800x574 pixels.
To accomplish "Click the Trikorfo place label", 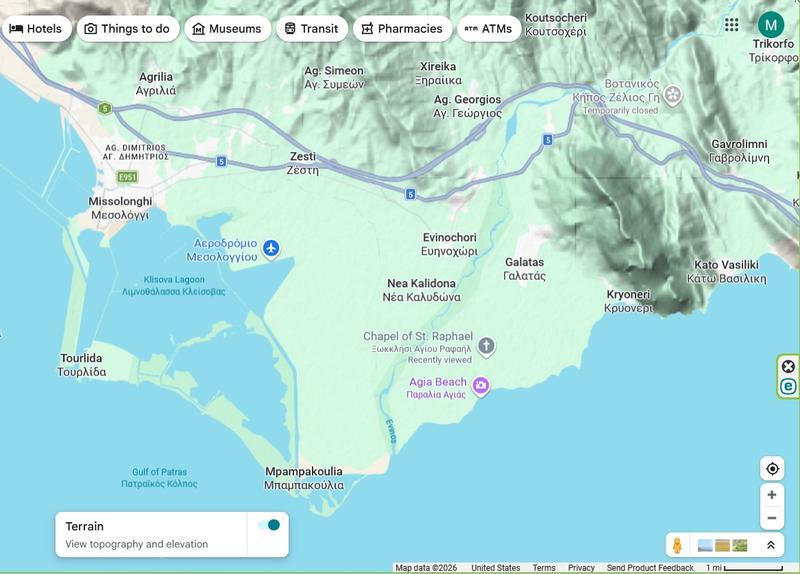I will [x=774, y=51].
